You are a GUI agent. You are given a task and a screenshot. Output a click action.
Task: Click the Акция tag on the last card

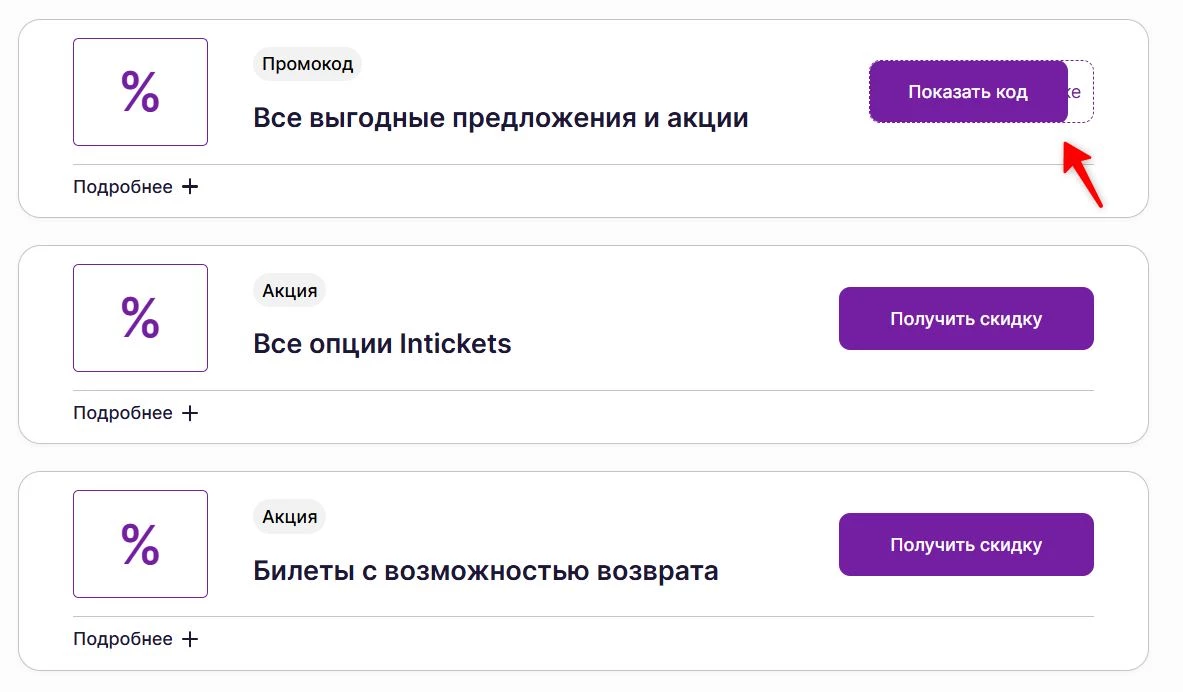pyautogui.click(x=289, y=516)
